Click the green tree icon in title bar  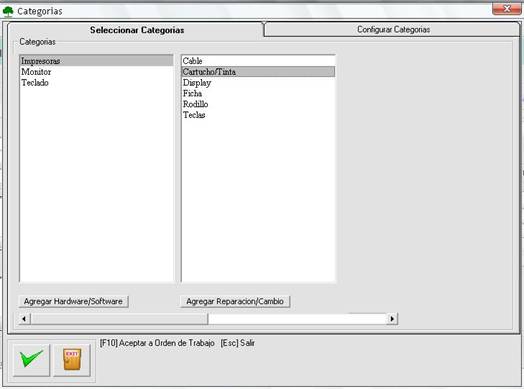[x=8, y=11]
